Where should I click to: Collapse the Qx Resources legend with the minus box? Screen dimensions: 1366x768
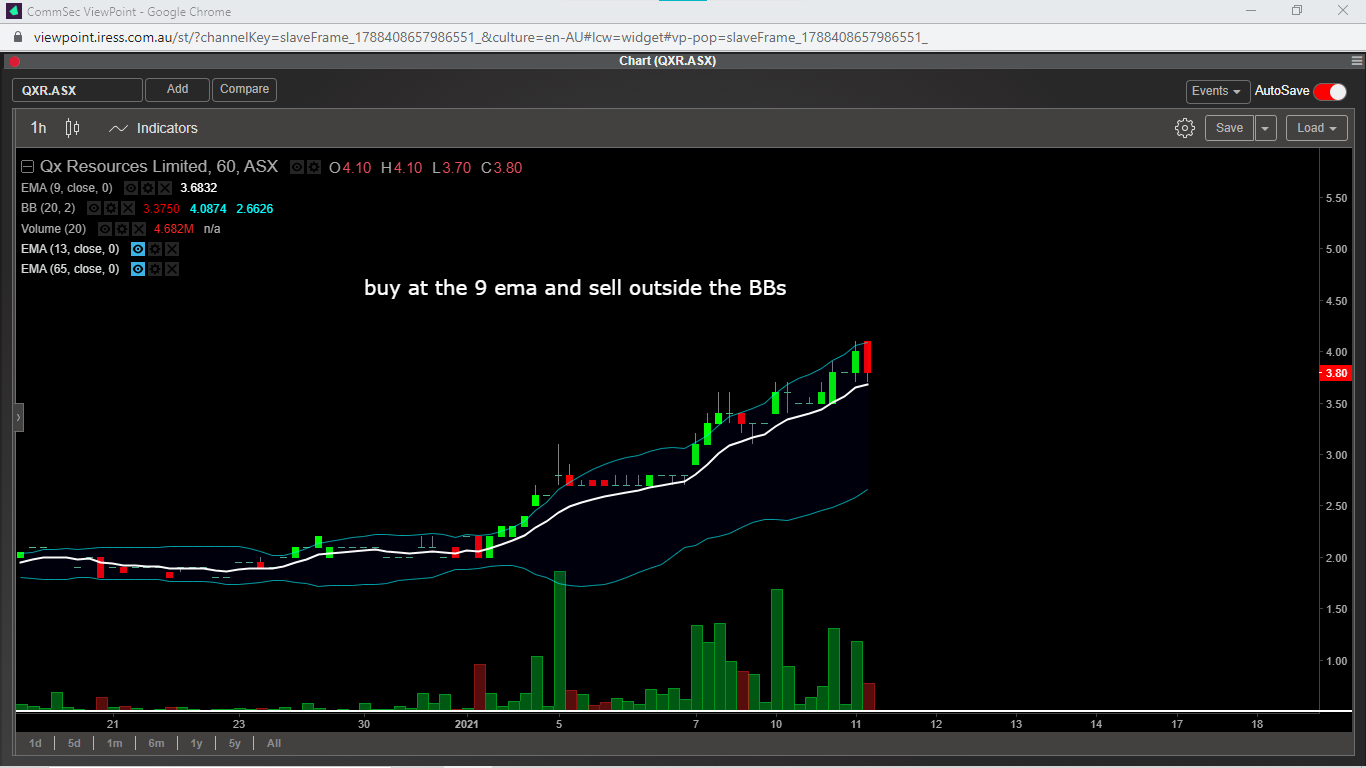[x=28, y=167]
